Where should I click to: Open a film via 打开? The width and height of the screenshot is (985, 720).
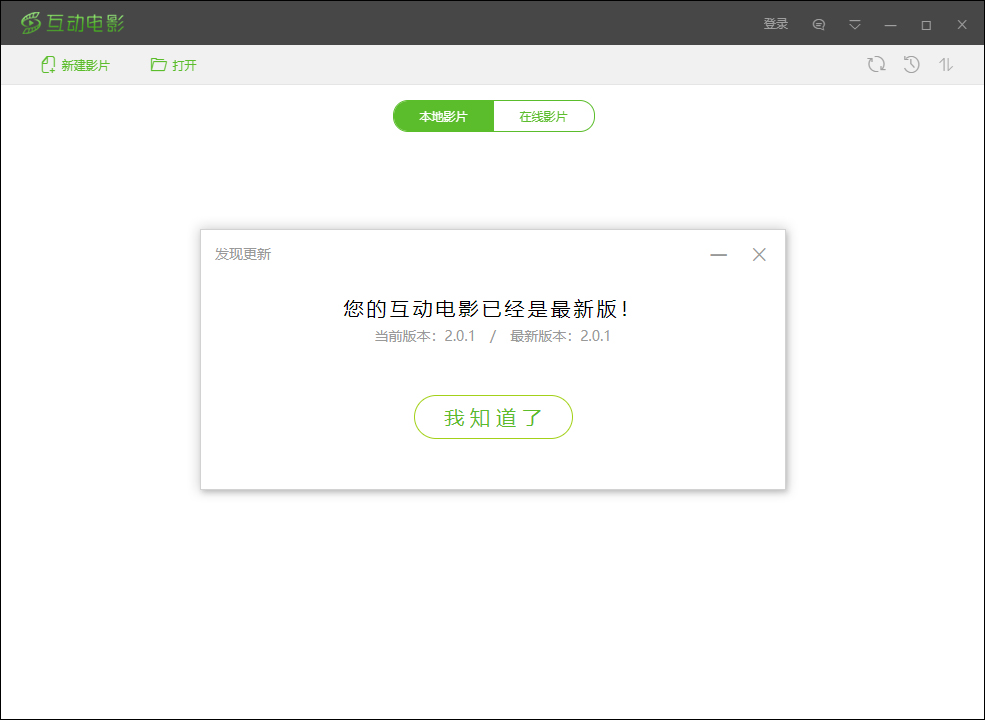point(173,65)
